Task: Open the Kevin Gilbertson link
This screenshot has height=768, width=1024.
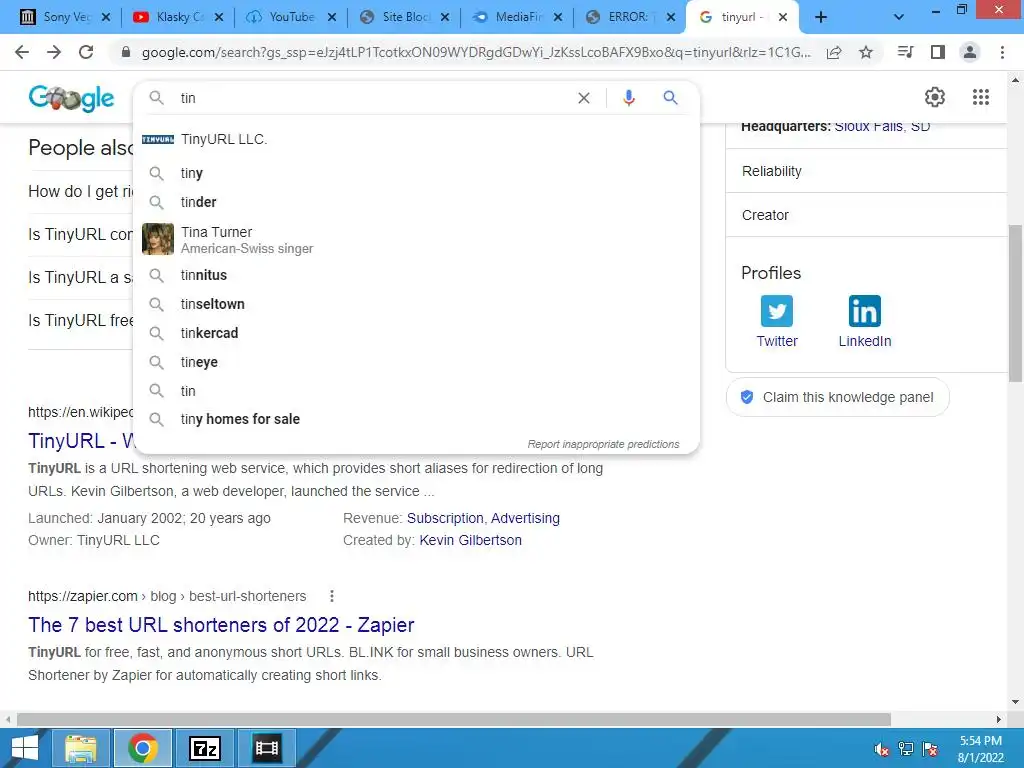Action: click(470, 540)
